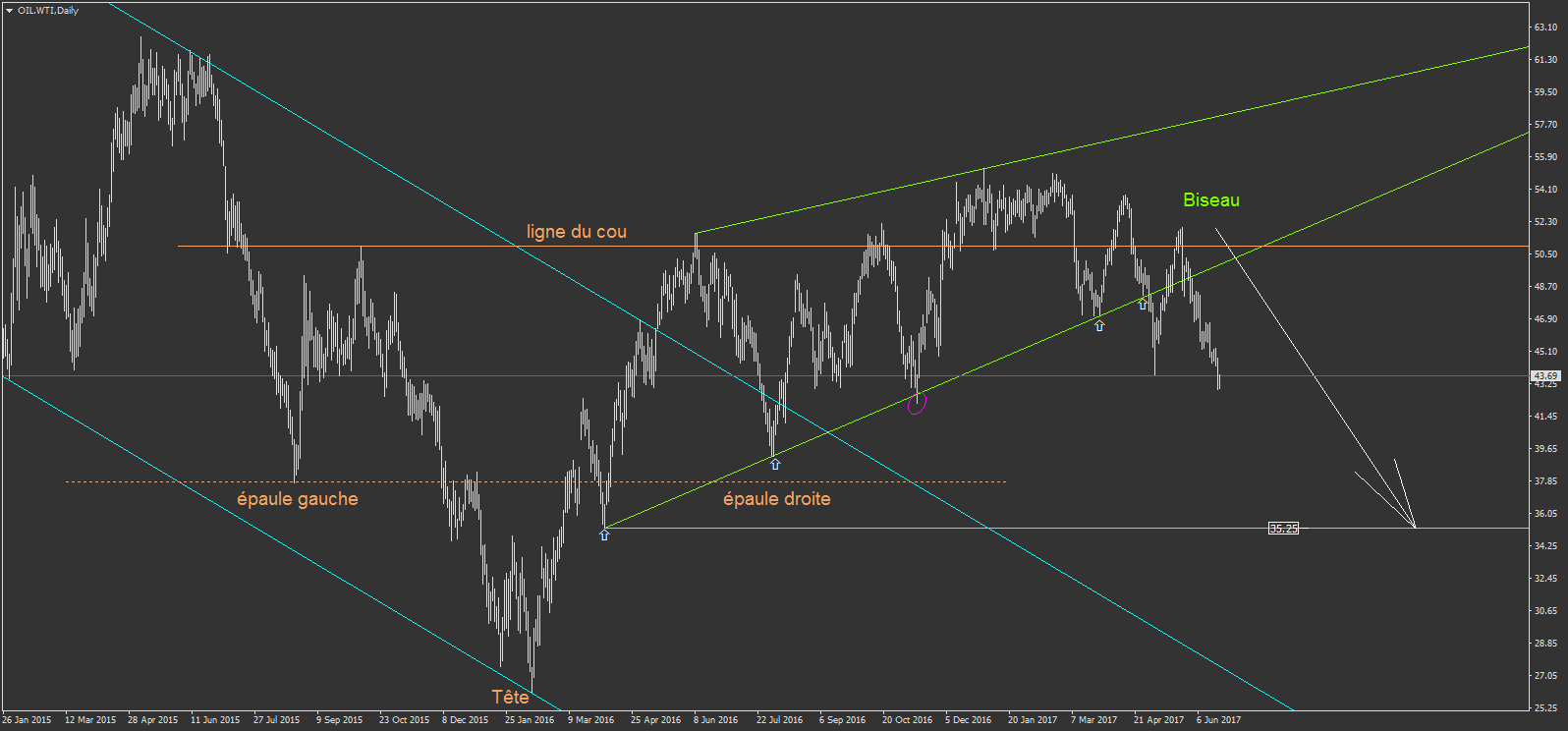Click the 27 Jul 2015 date label

277,720
